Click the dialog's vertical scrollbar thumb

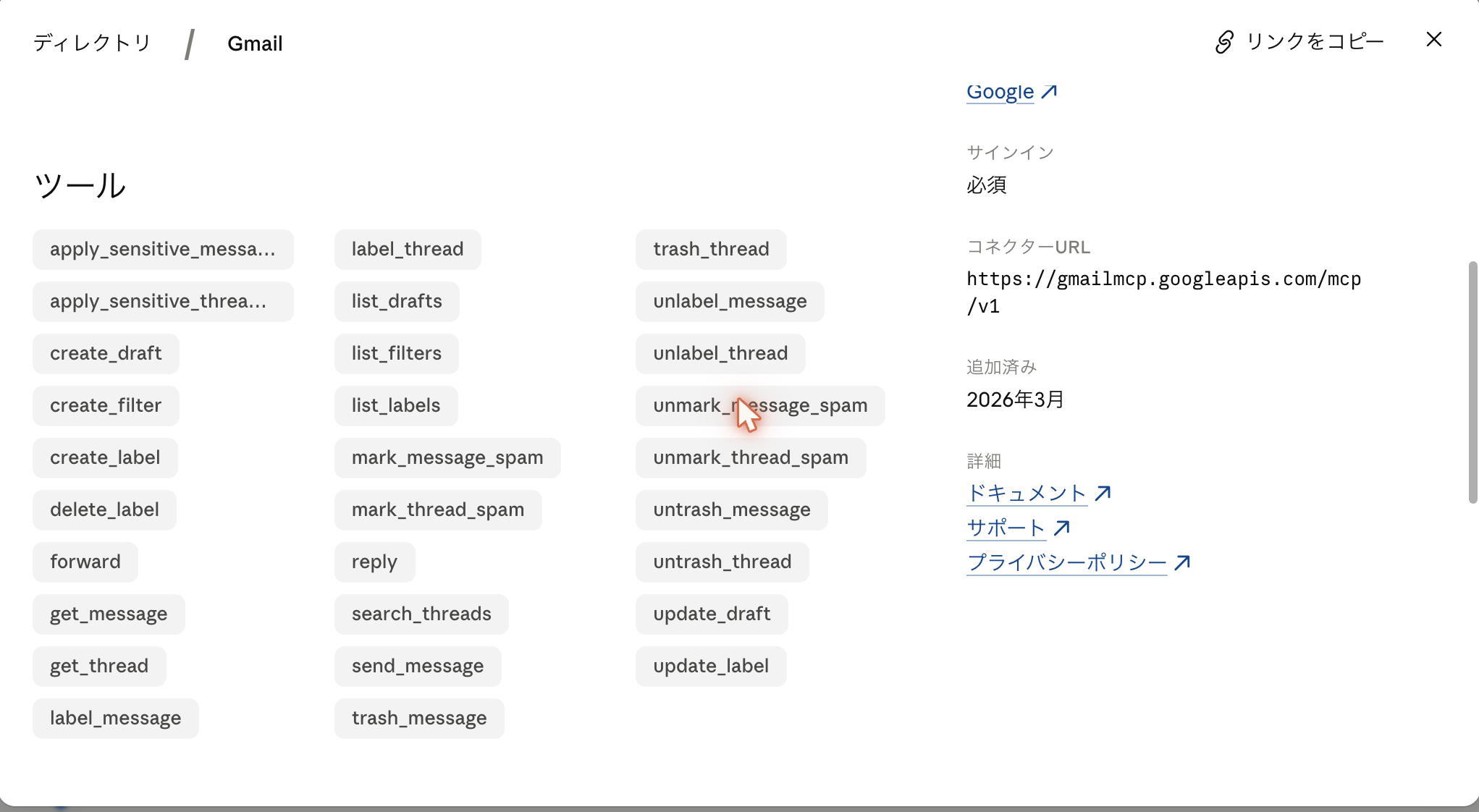[x=1472, y=382]
